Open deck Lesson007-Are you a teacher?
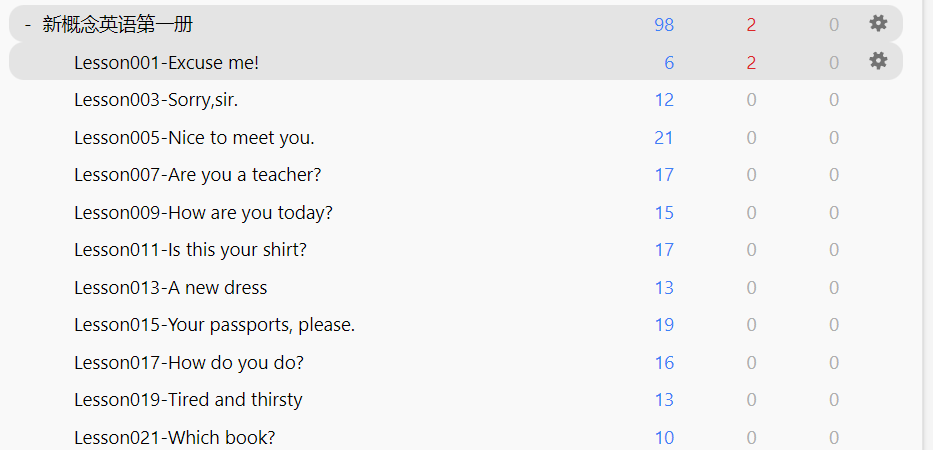The width and height of the screenshot is (933, 450). pos(198,175)
